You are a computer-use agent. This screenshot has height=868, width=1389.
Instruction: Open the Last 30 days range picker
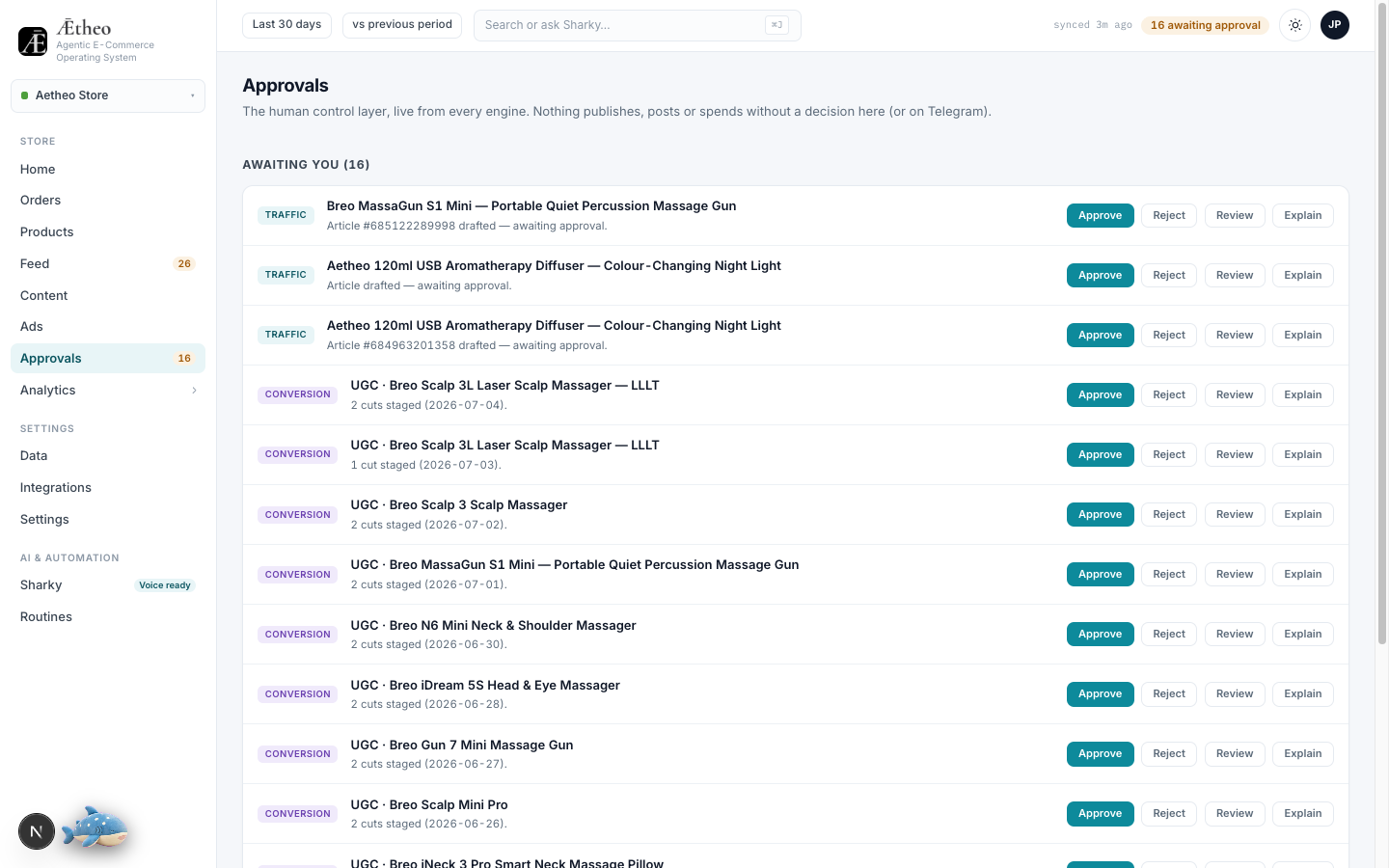point(286,25)
